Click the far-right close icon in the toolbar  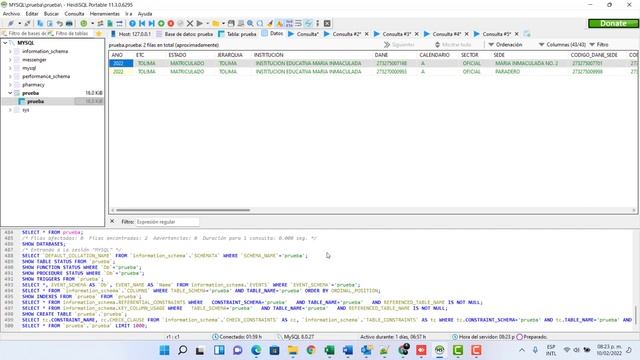coord(327,23)
